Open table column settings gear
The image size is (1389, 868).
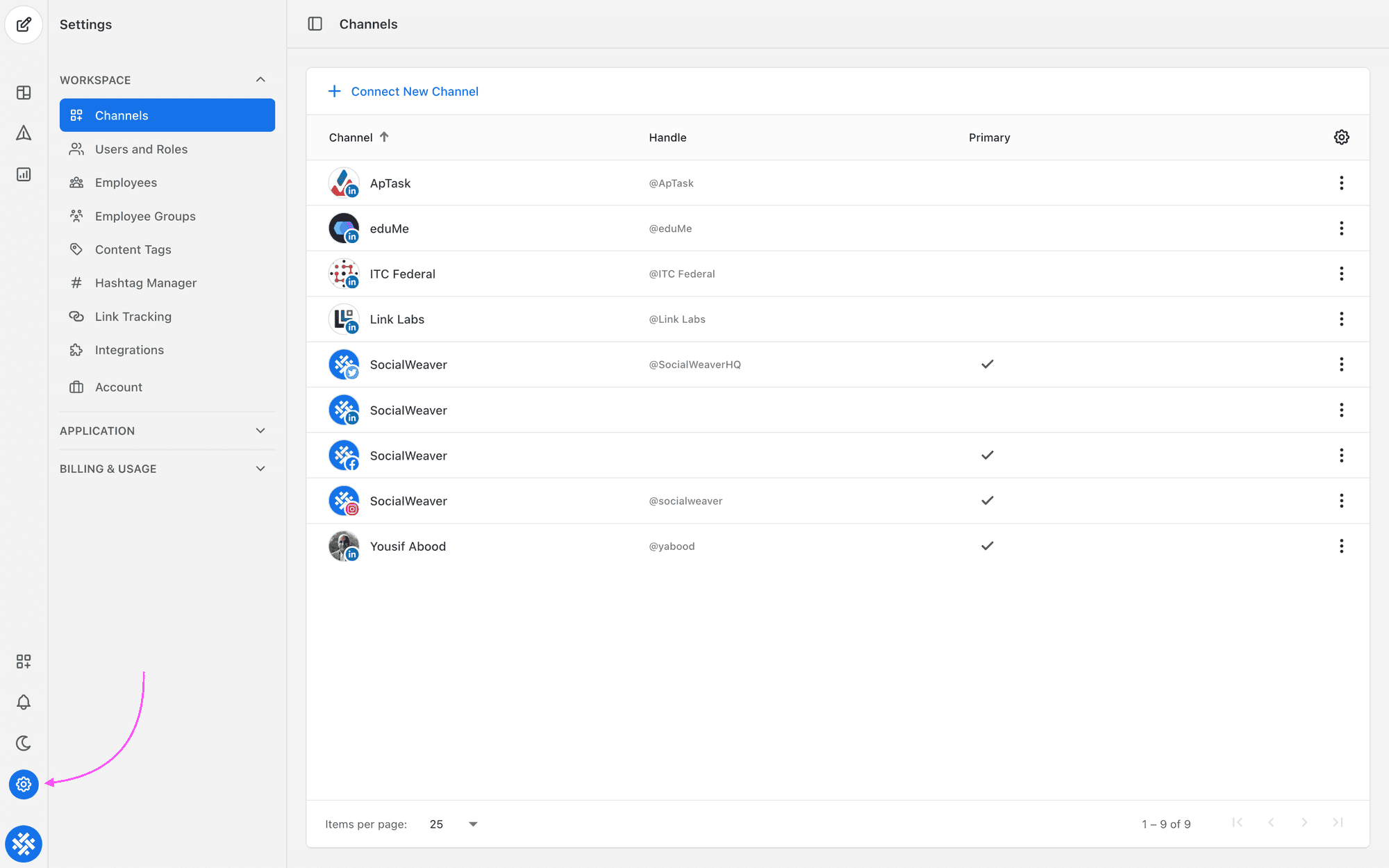(1341, 137)
